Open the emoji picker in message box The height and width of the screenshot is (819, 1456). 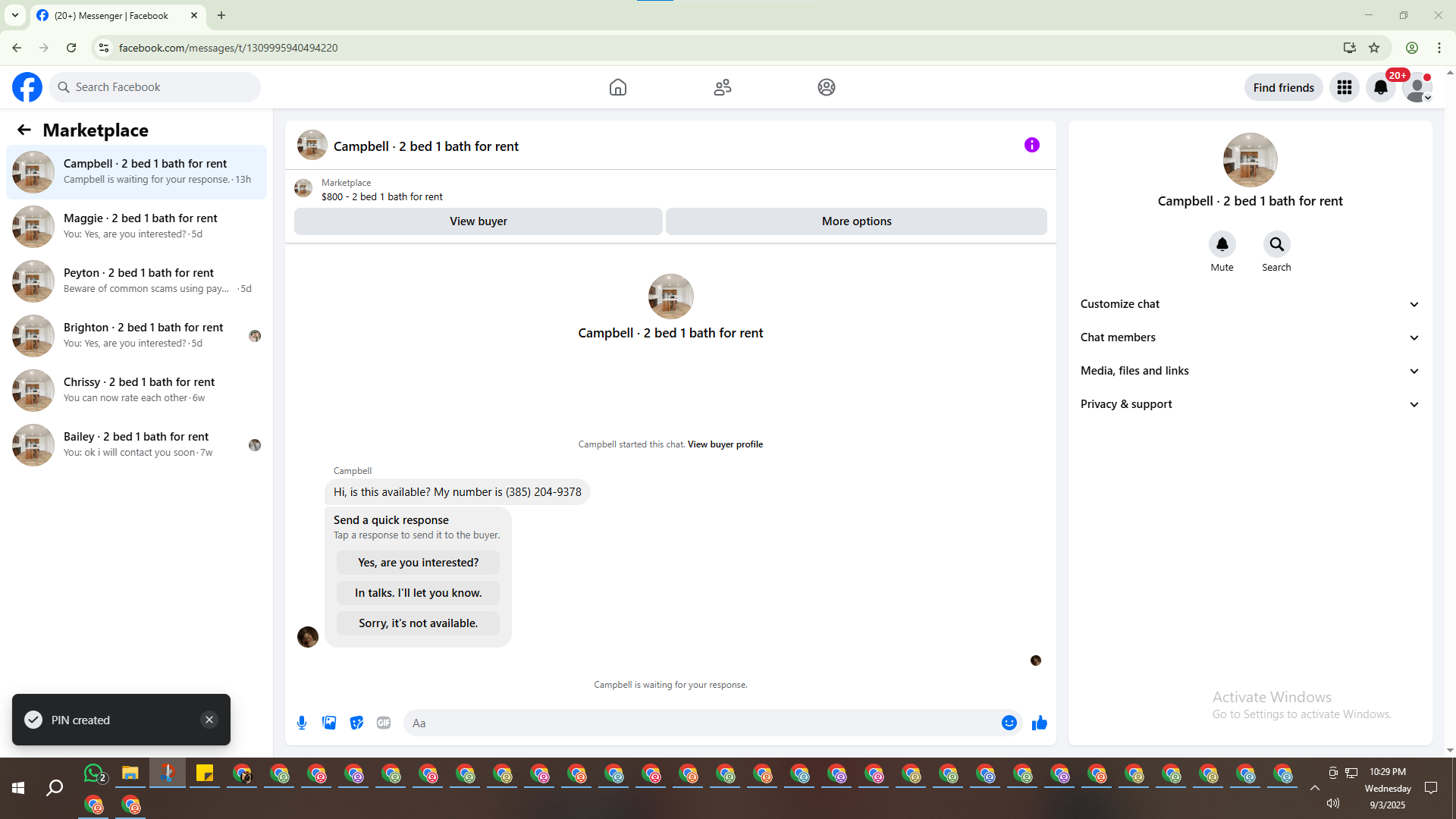[1009, 723]
